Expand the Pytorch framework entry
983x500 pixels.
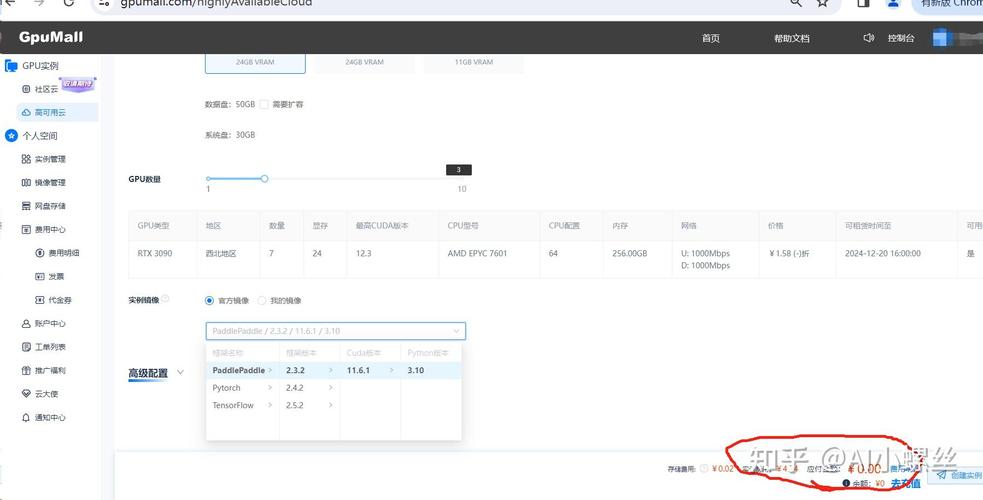[242, 388]
